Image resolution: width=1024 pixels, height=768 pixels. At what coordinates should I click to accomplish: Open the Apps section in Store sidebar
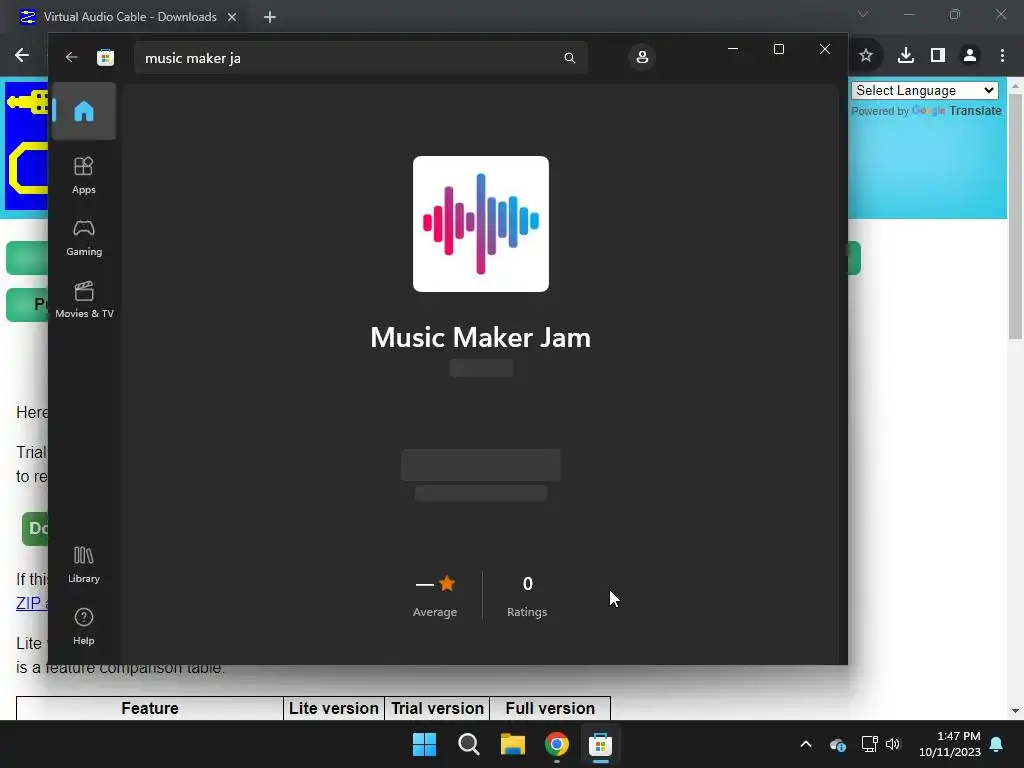click(x=84, y=175)
